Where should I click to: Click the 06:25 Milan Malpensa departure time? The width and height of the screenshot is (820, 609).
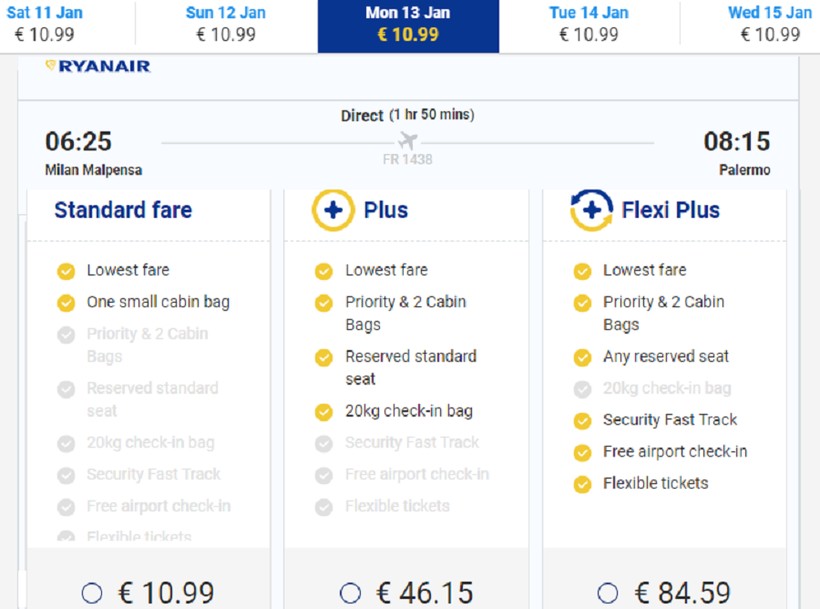(79, 142)
